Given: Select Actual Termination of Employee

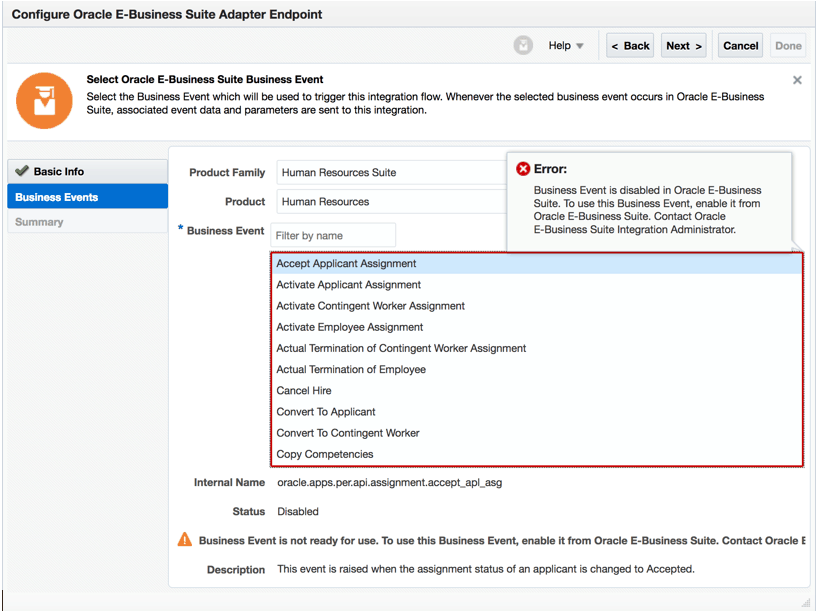Looking at the screenshot, I should [x=537, y=370].
